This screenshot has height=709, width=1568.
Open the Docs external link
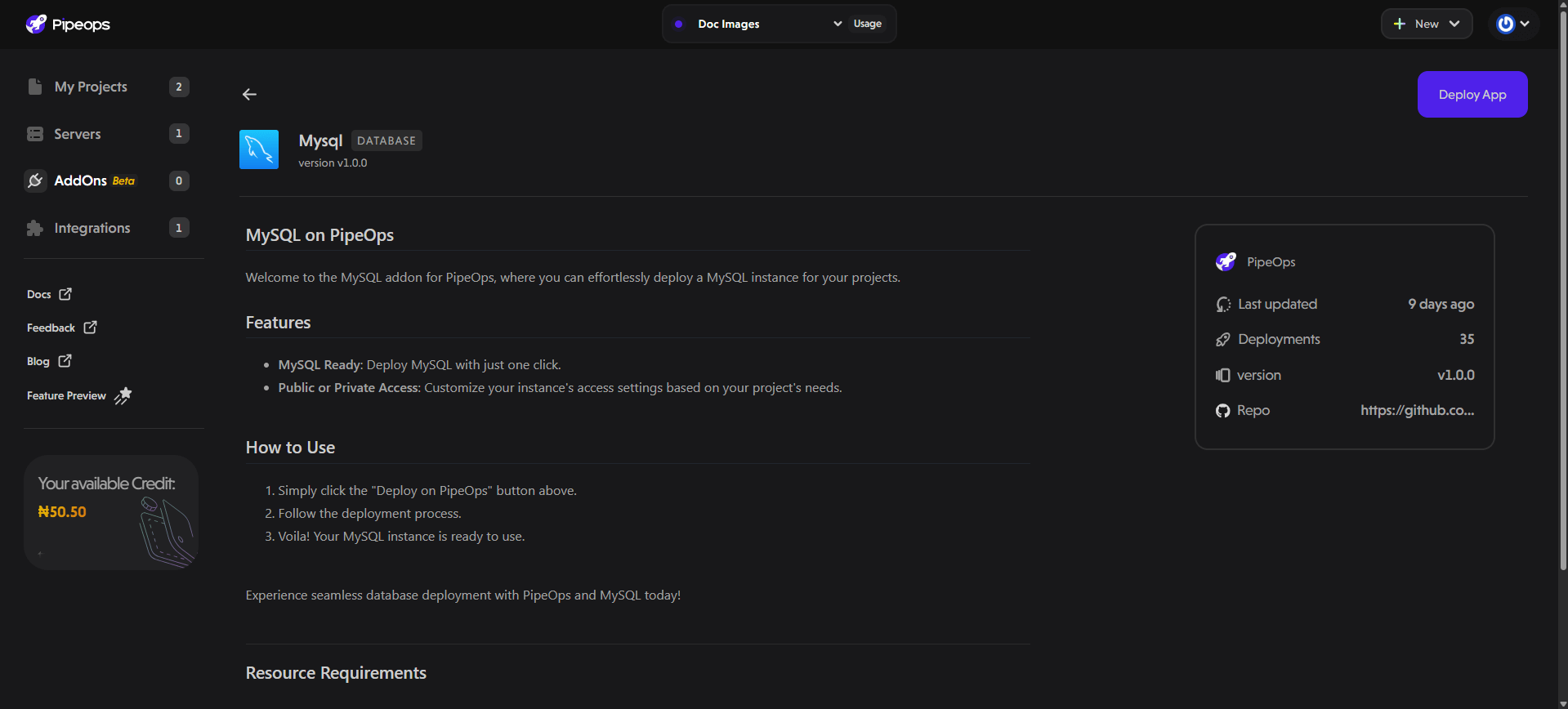(x=49, y=294)
